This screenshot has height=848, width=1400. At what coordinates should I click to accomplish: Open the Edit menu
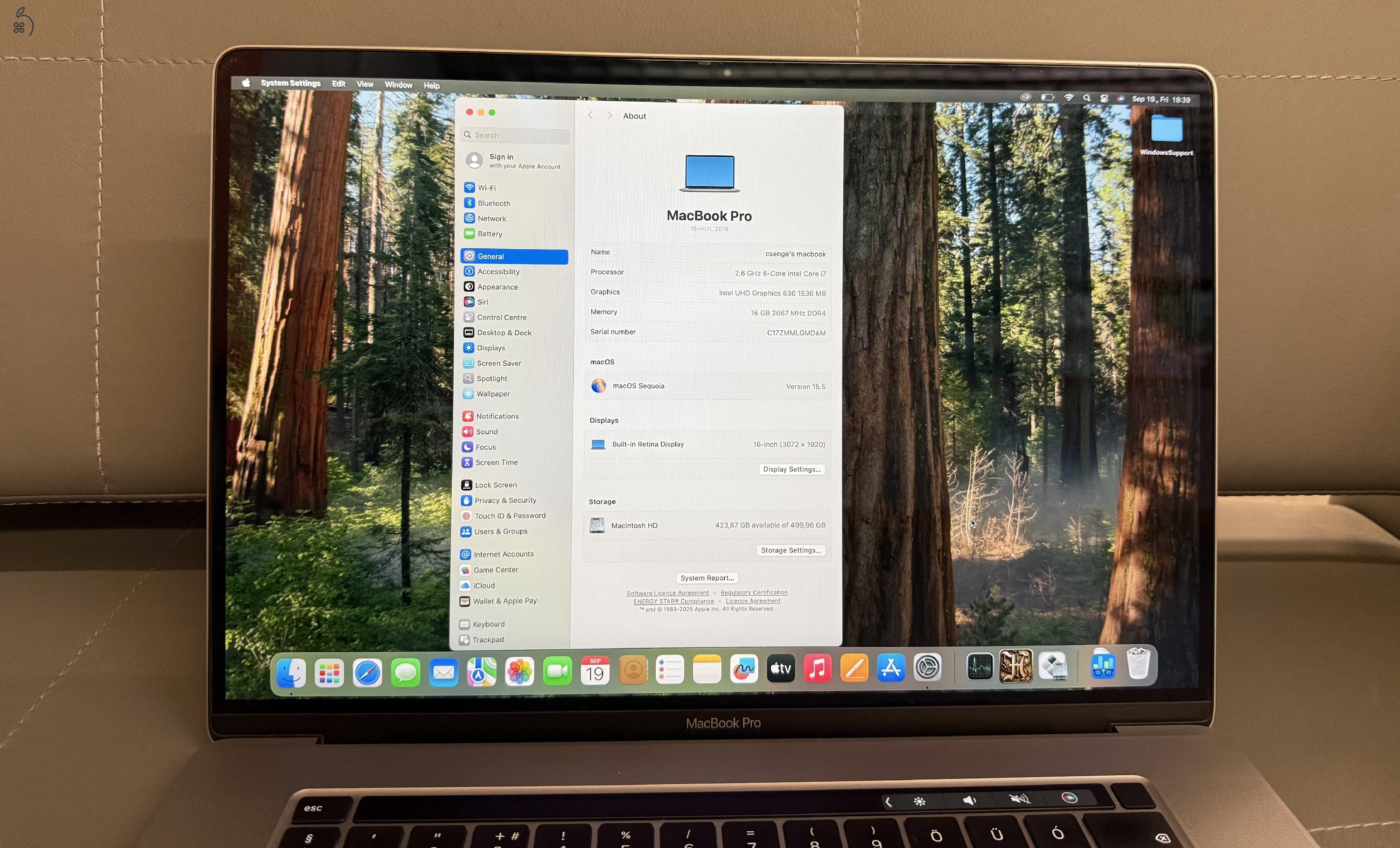[x=339, y=83]
